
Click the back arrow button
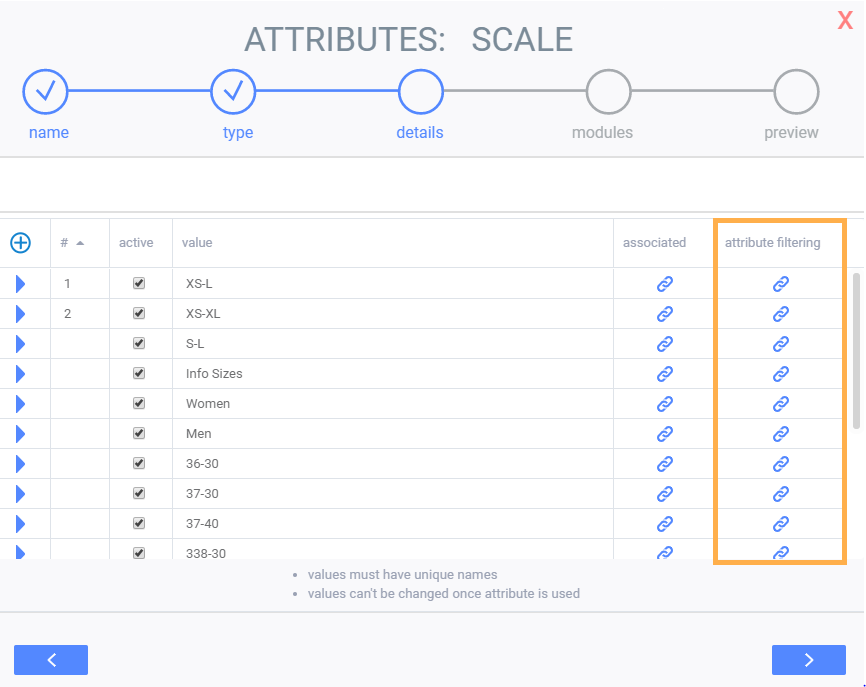51,660
